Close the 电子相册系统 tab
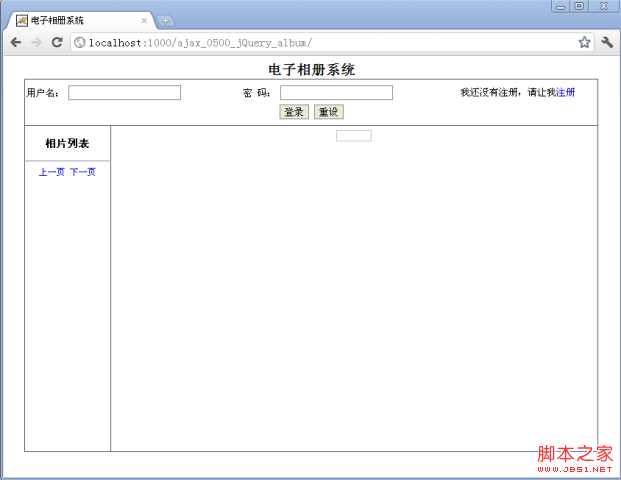Image resolution: width=621 pixels, height=480 pixels. click(144, 21)
